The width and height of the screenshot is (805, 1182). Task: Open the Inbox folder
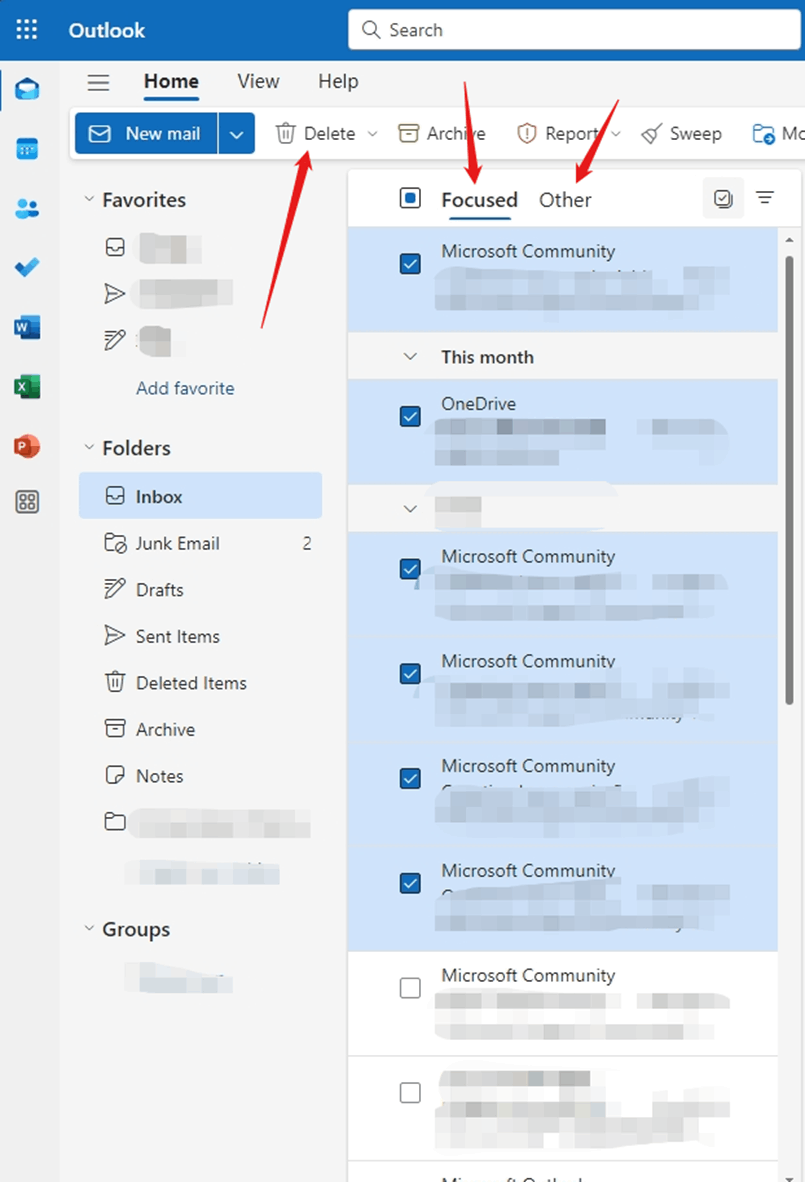200,496
